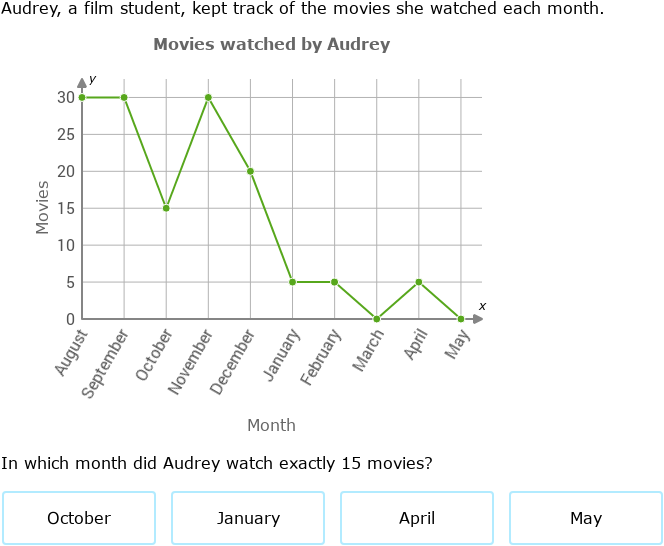
Task: Click the 'Month' x-axis title
Action: pos(271,425)
